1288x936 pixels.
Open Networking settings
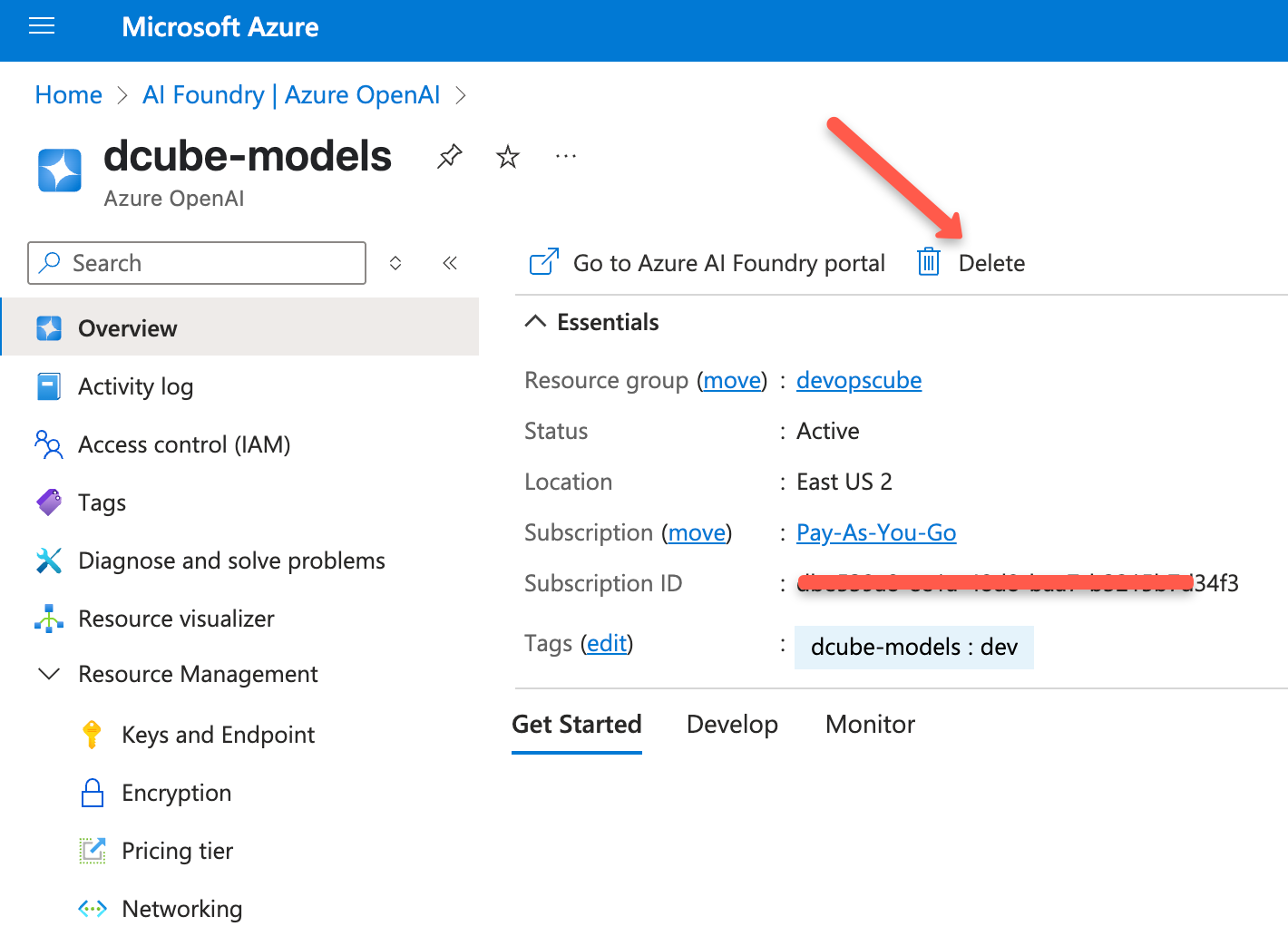point(181,909)
